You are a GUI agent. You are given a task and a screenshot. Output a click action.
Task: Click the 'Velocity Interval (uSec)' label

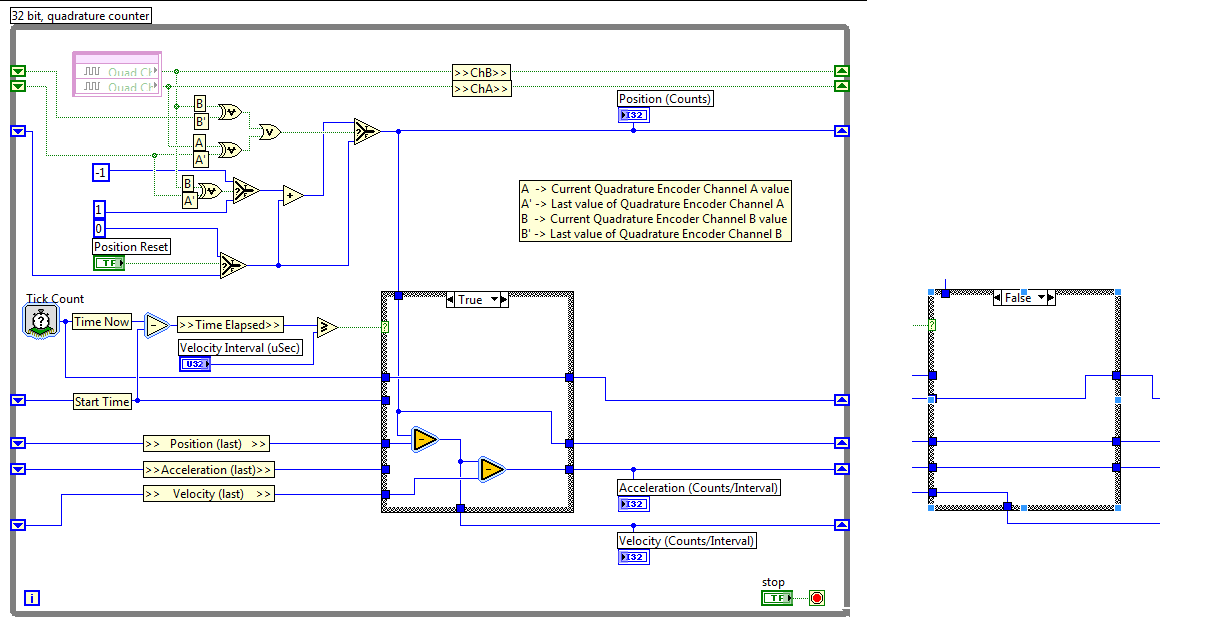(240, 348)
